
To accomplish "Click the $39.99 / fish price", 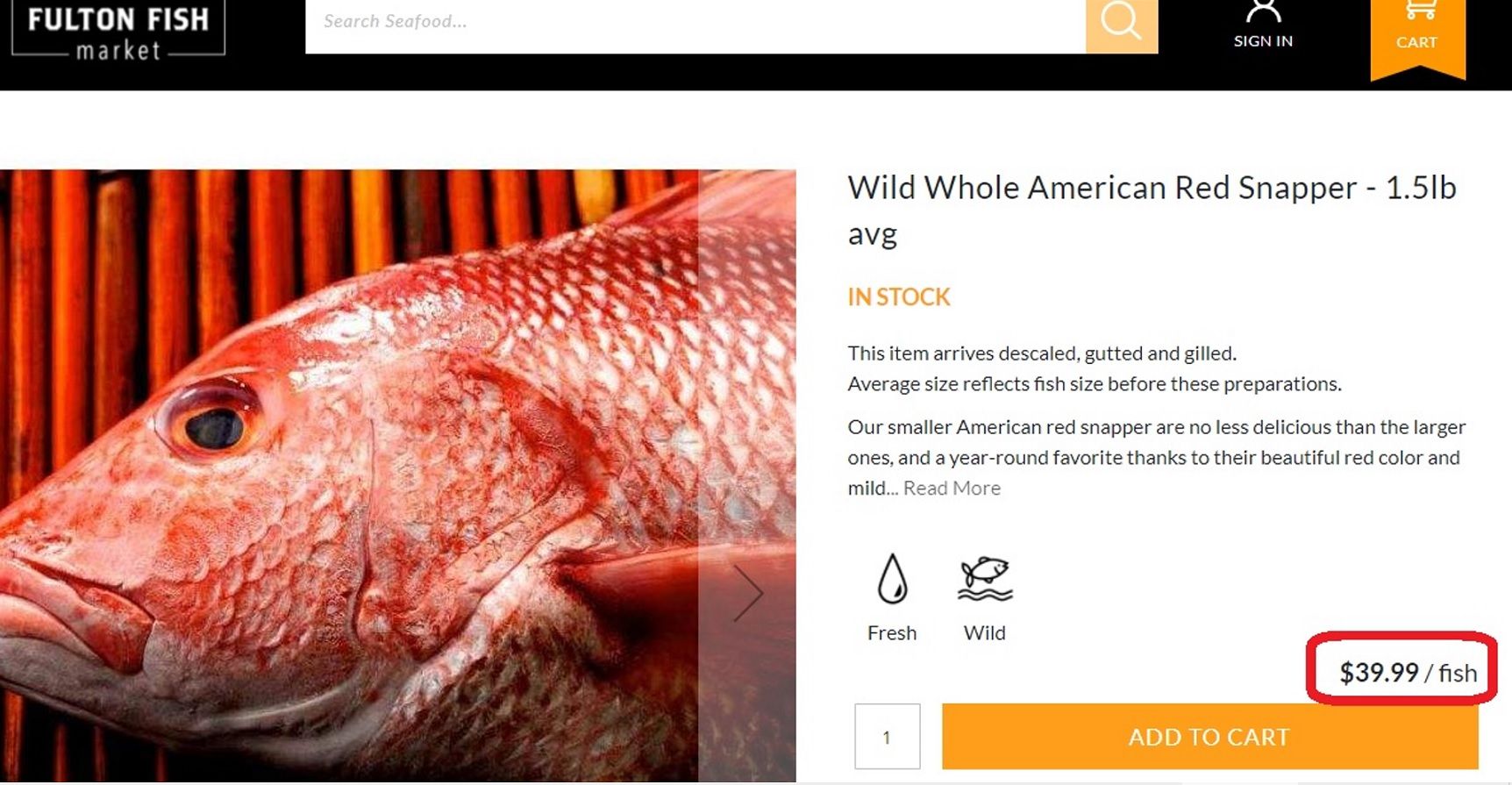I will click(x=1408, y=673).
